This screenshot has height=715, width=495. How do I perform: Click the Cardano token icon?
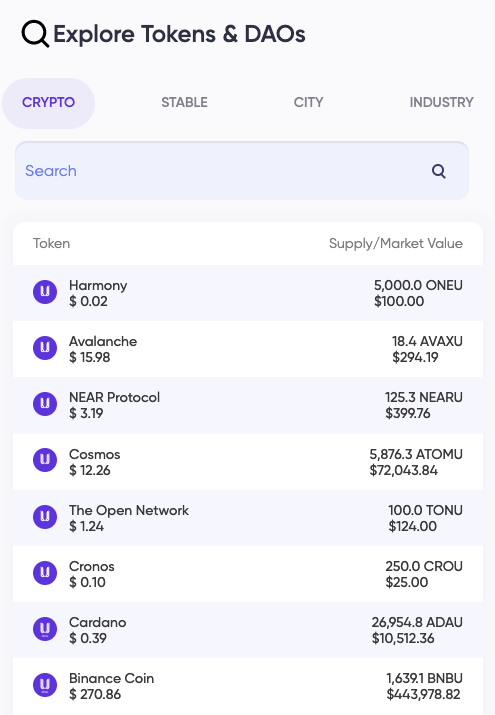[45, 629]
